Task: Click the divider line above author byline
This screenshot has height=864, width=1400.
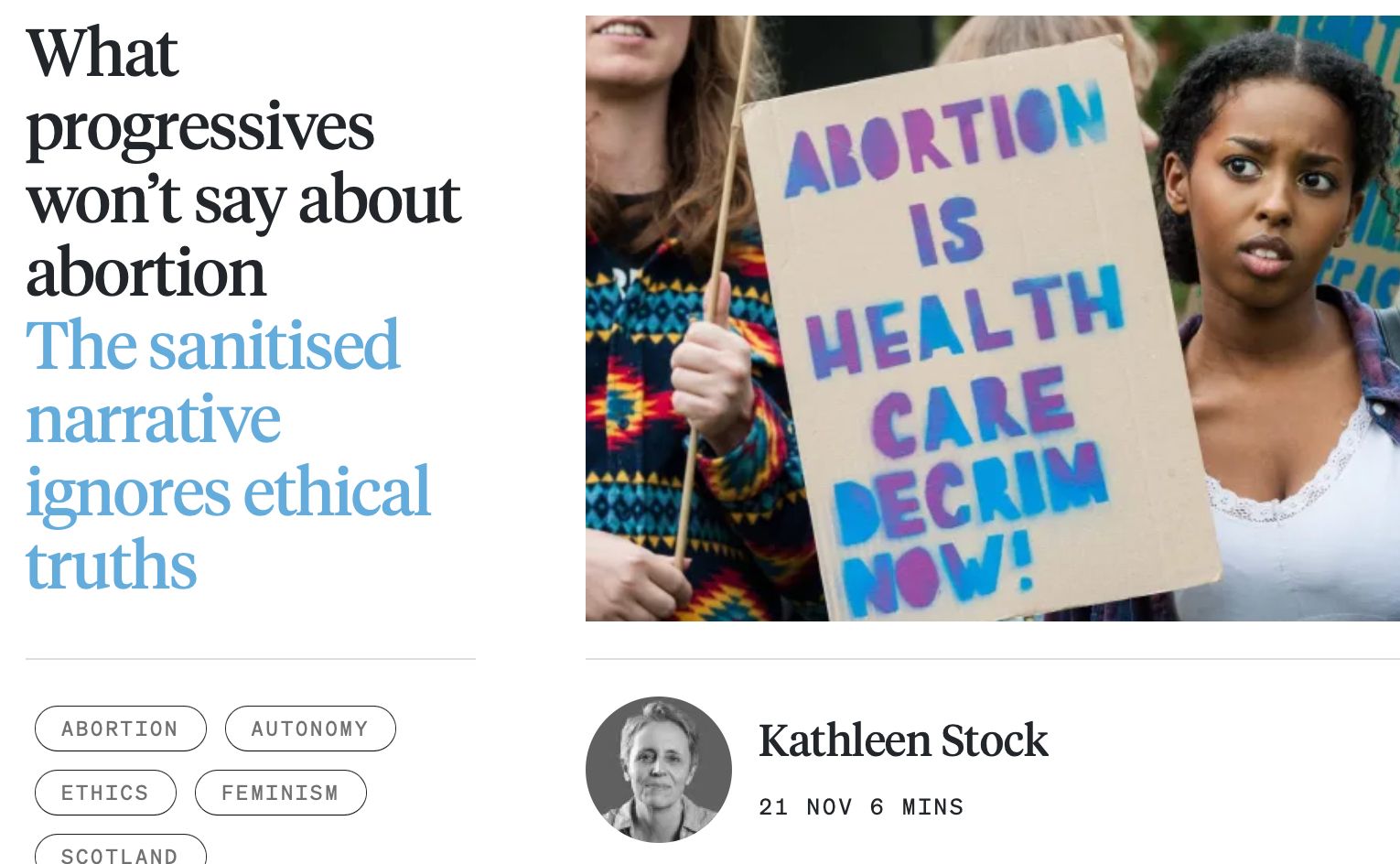Action: pyautogui.click(x=992, y=658)
